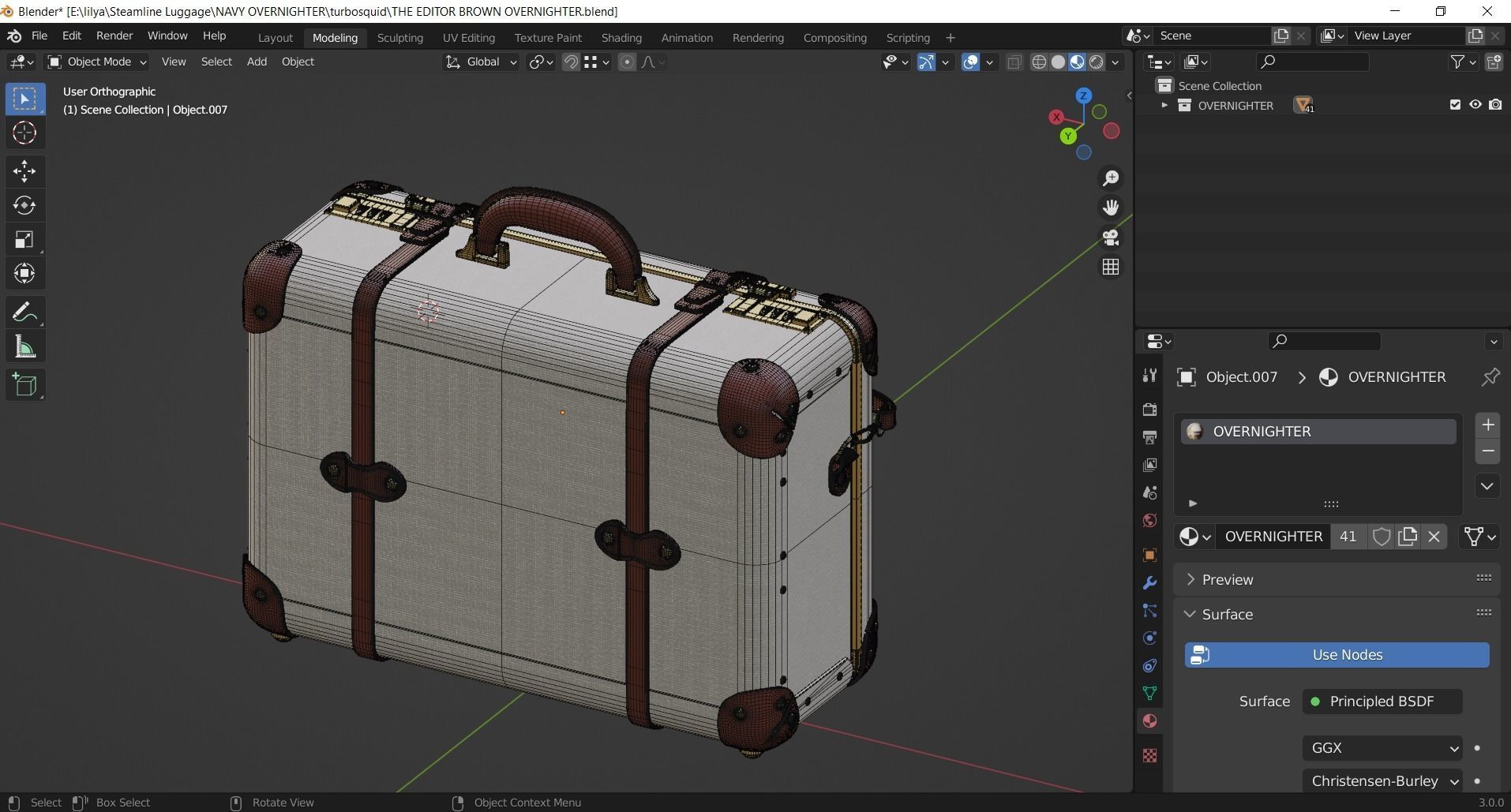Toggle the Use Nodes button
The image size is (1511, 812).
(x=1337, y=655)
